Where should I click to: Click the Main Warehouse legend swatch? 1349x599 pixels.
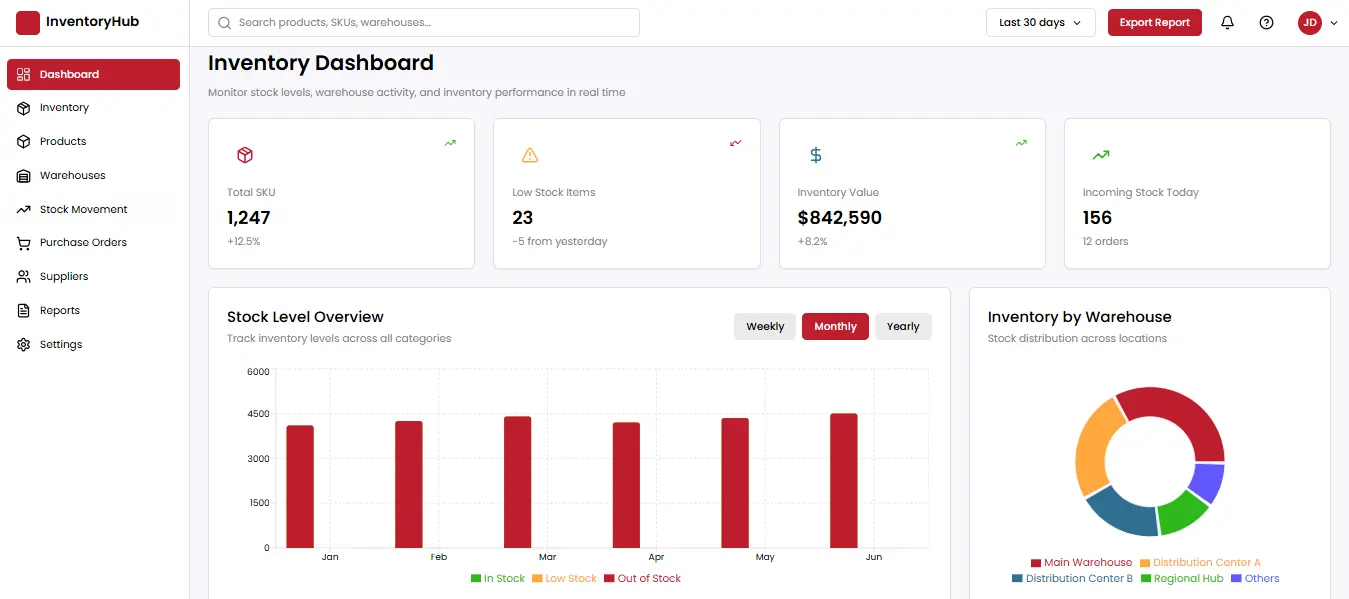tap(1036, 563)
